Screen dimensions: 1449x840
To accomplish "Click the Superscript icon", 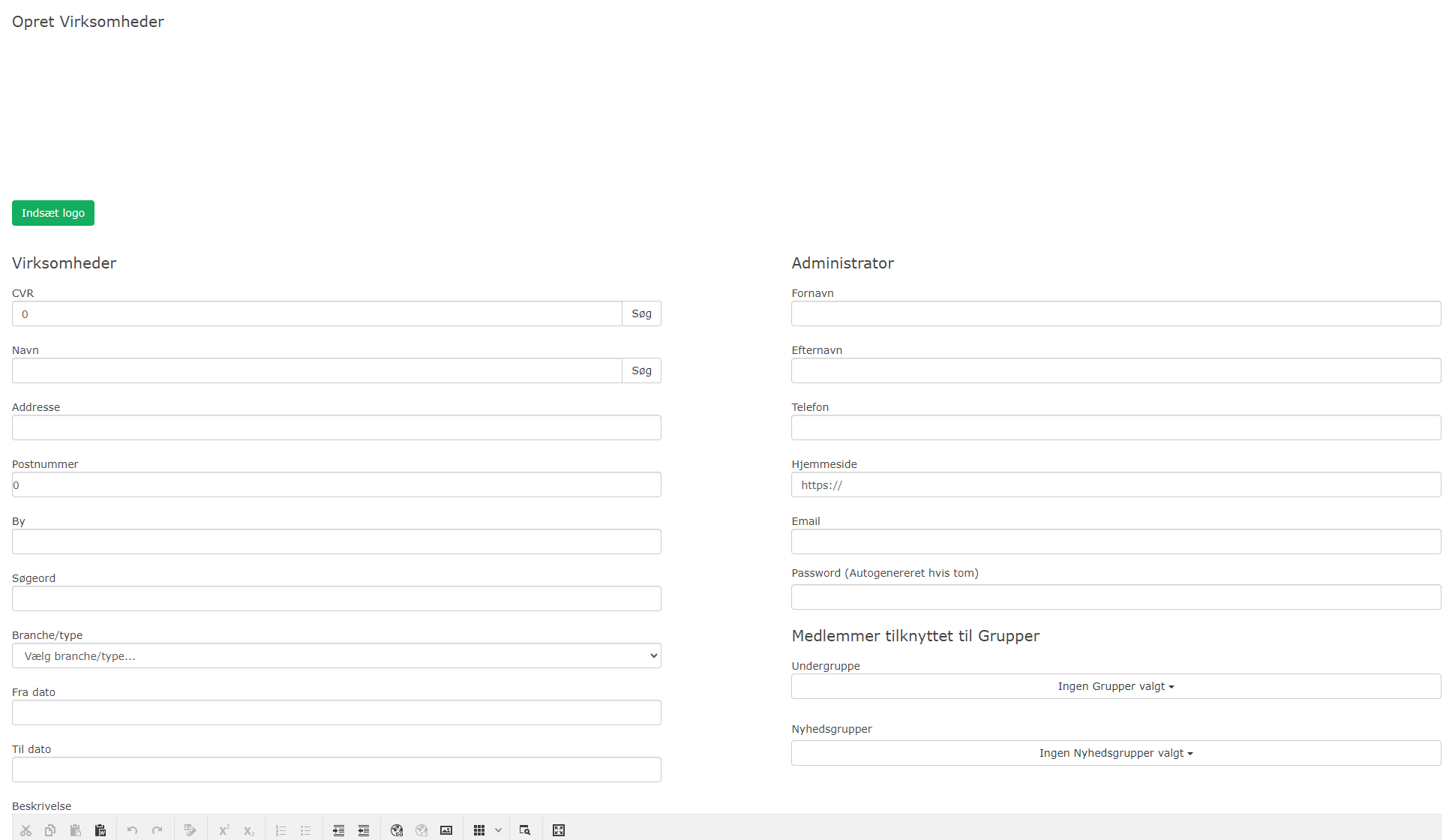I will [223, 830].
